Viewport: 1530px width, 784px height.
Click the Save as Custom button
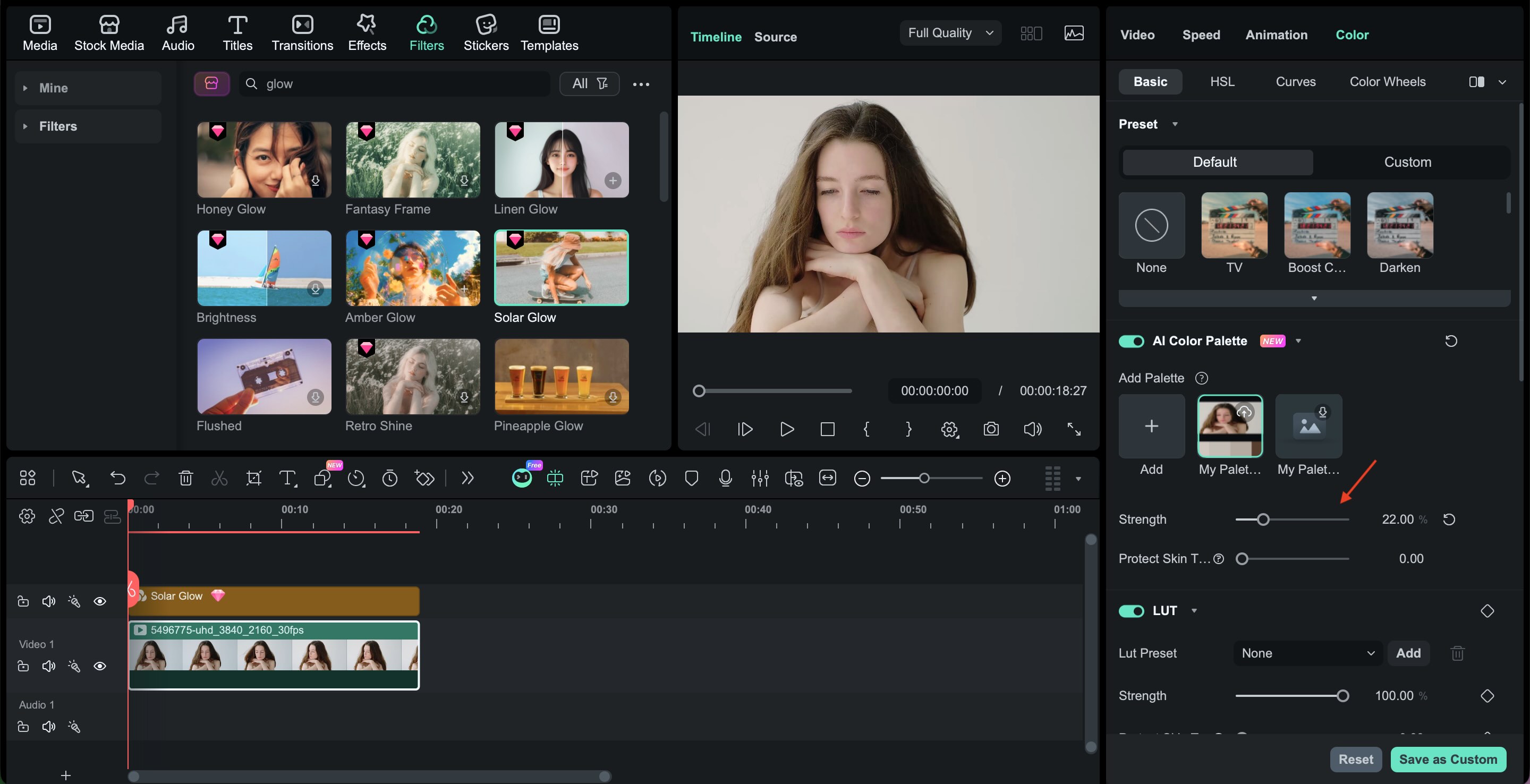tap(1448, 759)
